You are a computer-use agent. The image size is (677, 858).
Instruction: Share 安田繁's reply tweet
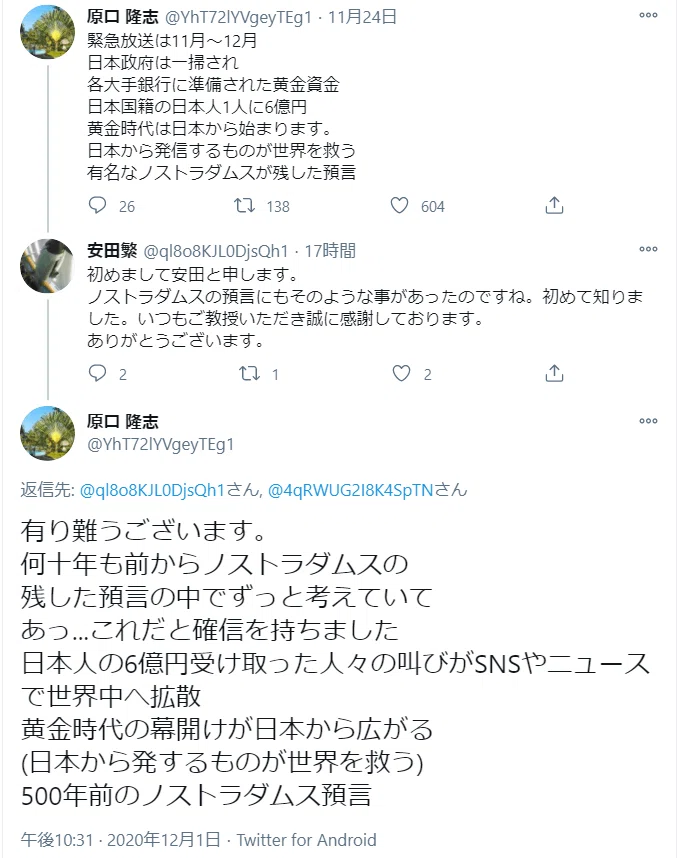(554, 374)
